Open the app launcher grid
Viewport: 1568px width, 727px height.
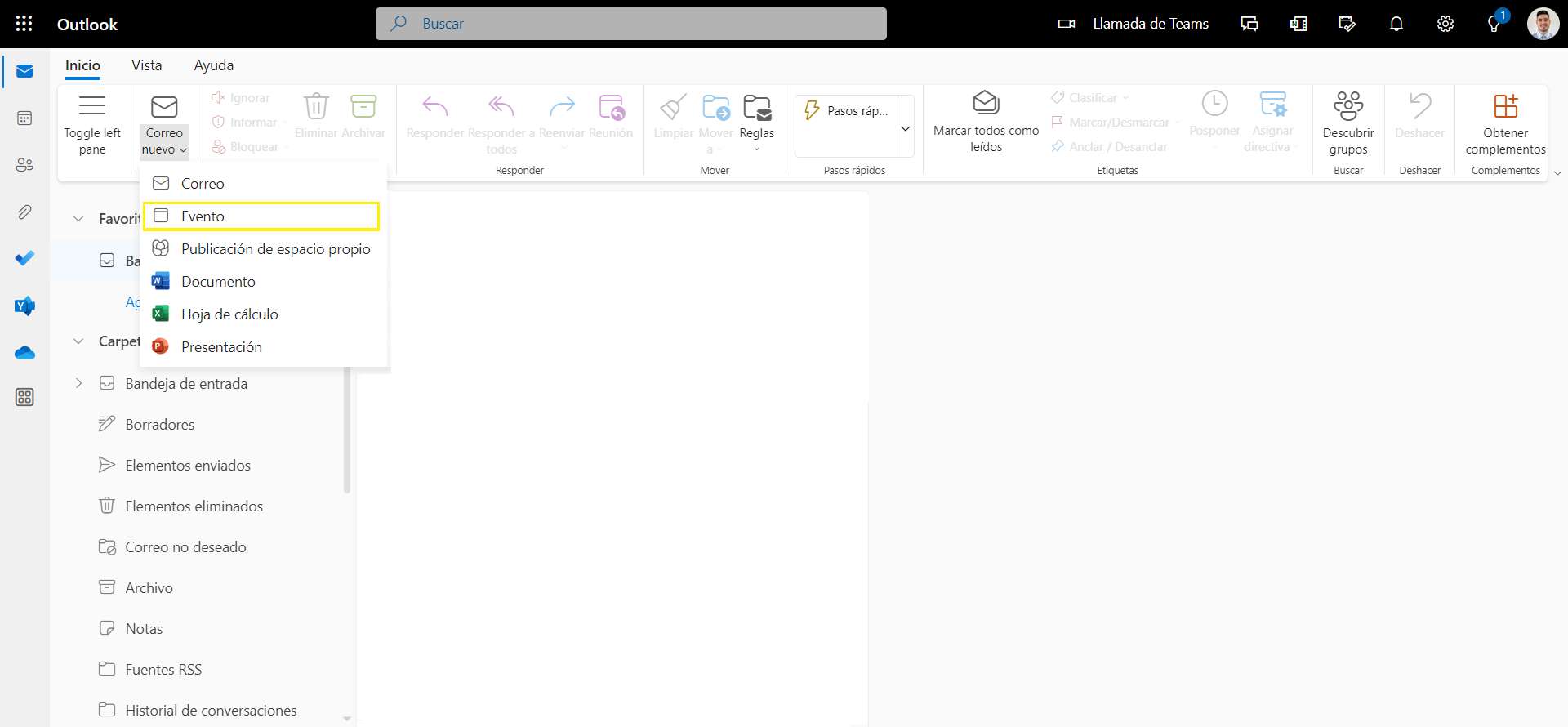pos(24,24)
